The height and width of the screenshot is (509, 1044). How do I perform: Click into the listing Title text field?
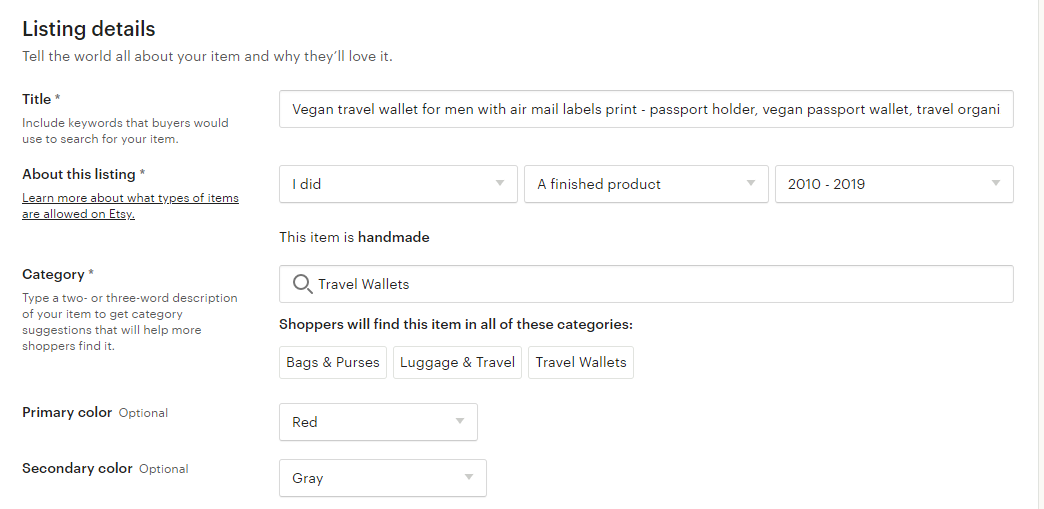tap(646, 109)
